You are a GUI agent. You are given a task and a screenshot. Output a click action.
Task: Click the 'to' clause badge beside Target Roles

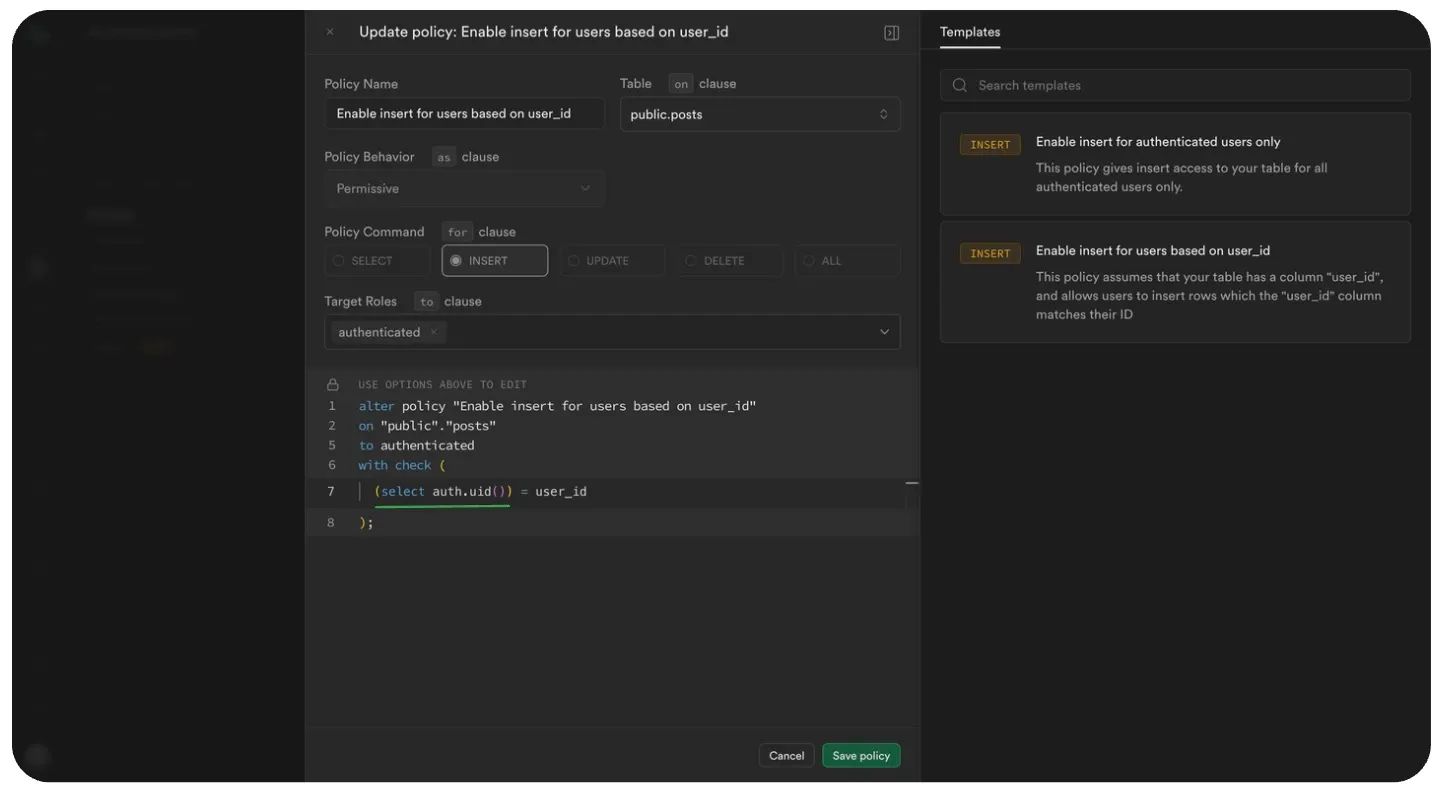tap(427, 302)
